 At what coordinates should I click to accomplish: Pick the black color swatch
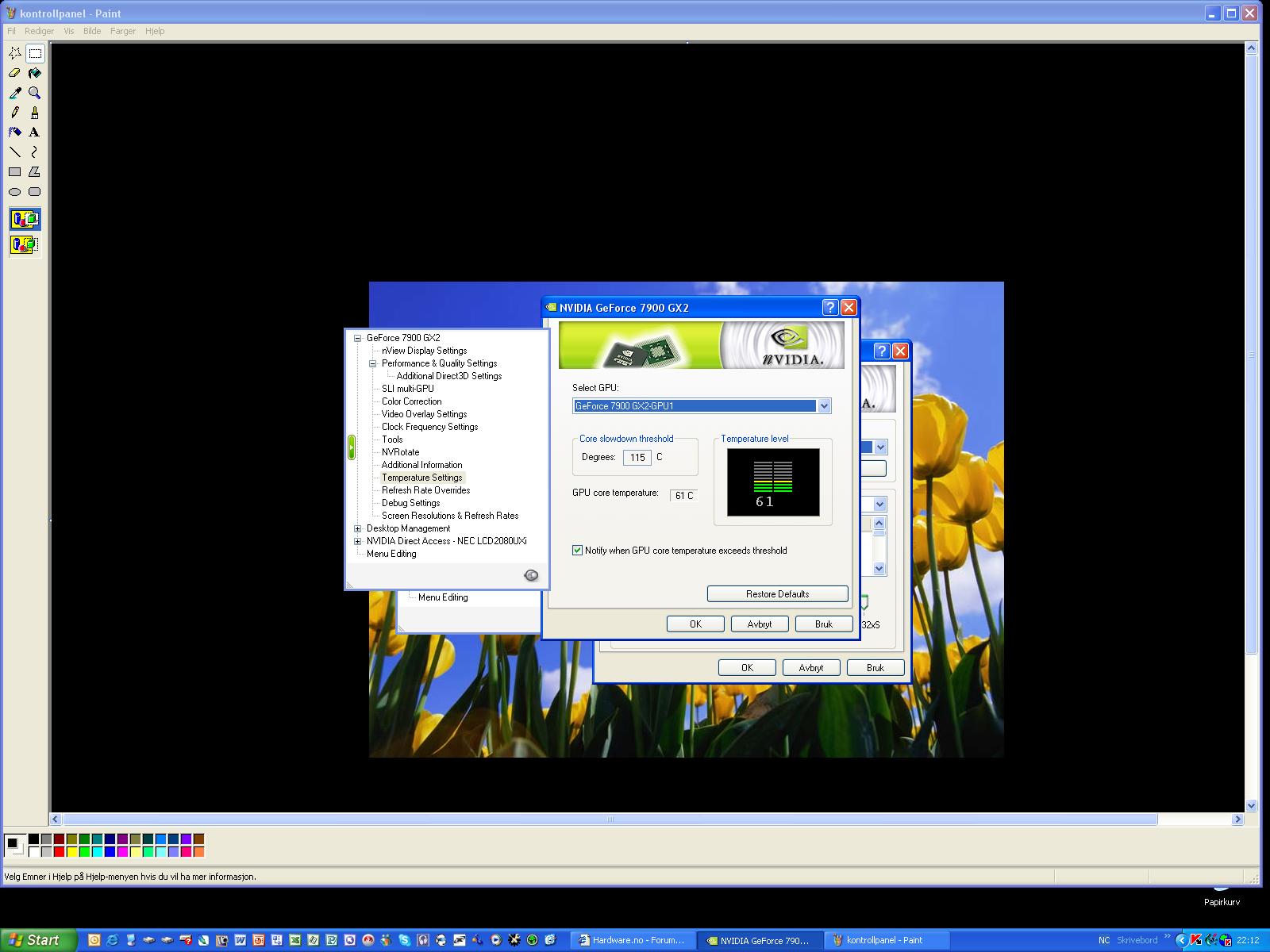(x=33, y=839)
